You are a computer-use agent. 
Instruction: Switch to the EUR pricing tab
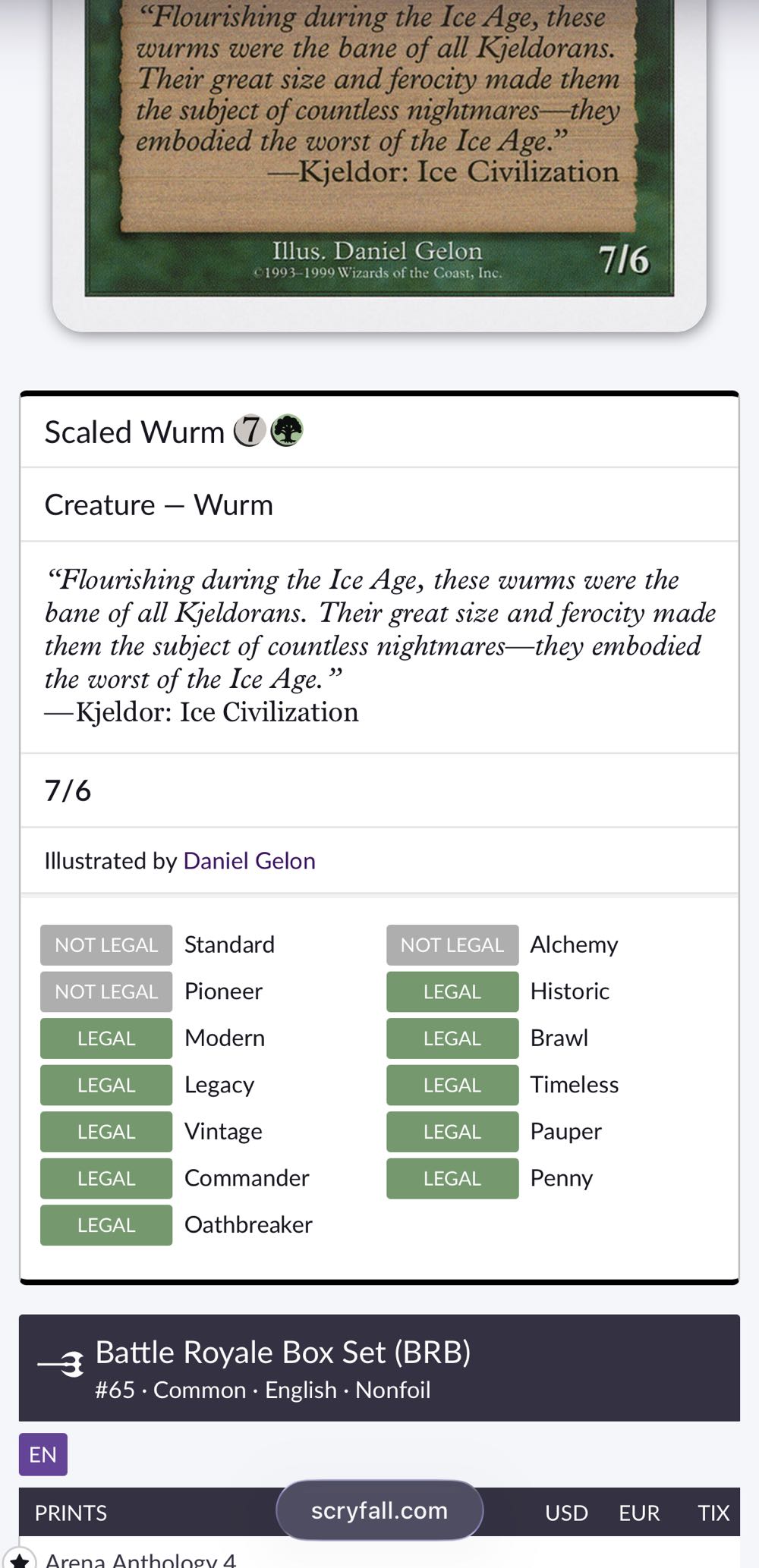639,1513
